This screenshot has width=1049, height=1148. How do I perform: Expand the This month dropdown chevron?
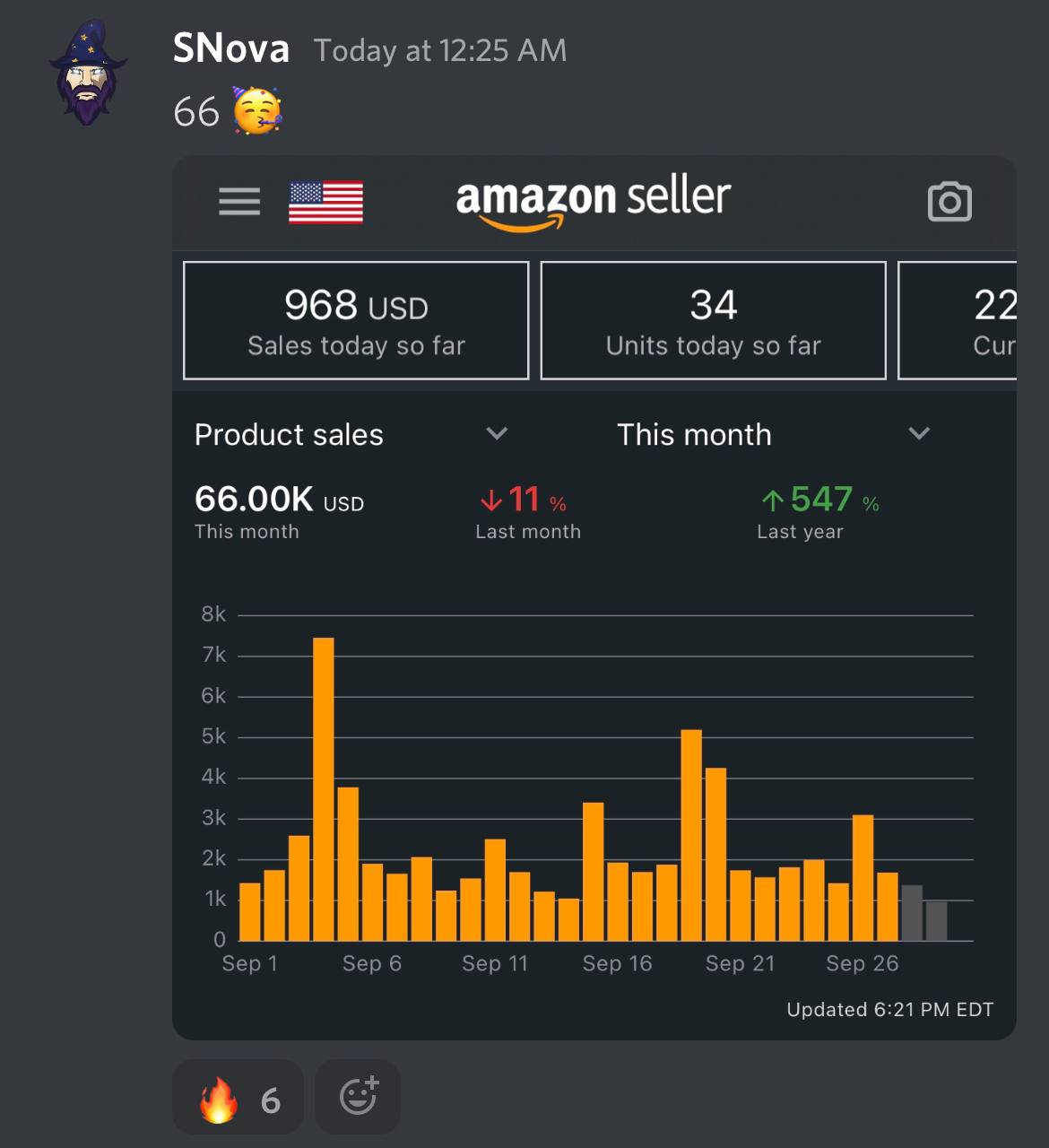pyautogui.click(x=919, y=434)
